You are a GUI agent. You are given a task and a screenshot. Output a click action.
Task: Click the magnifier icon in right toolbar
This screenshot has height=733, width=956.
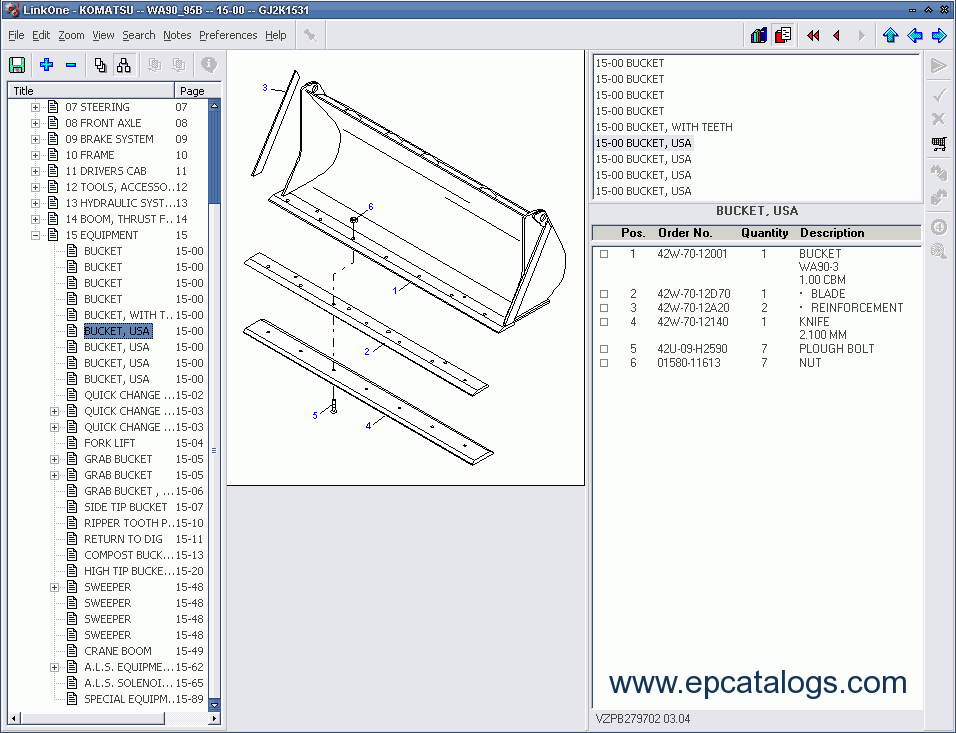[939, 251]
